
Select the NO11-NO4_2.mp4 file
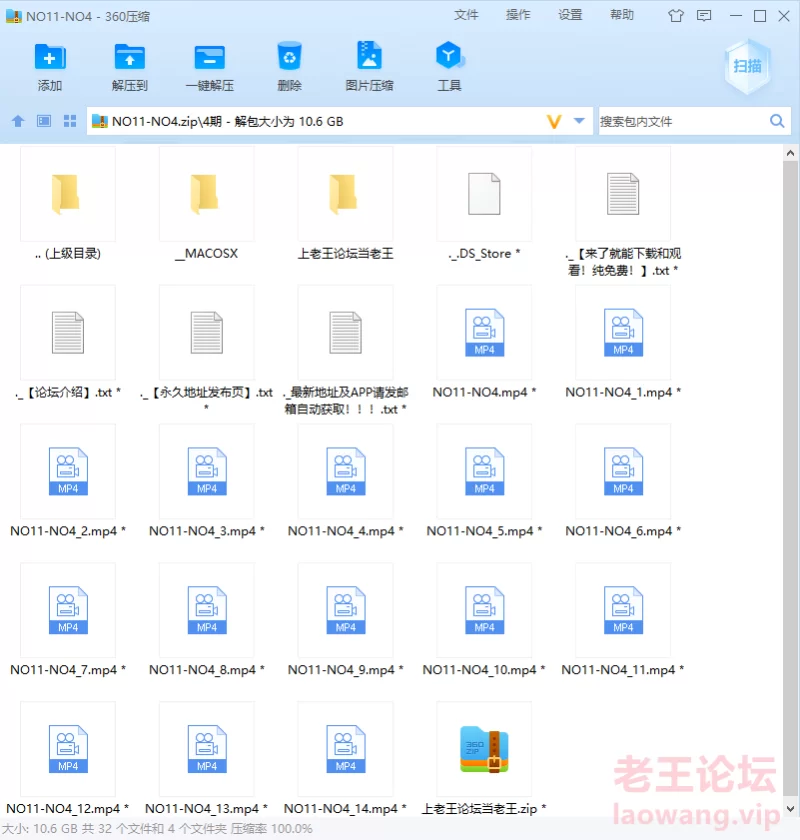point(68,481)
